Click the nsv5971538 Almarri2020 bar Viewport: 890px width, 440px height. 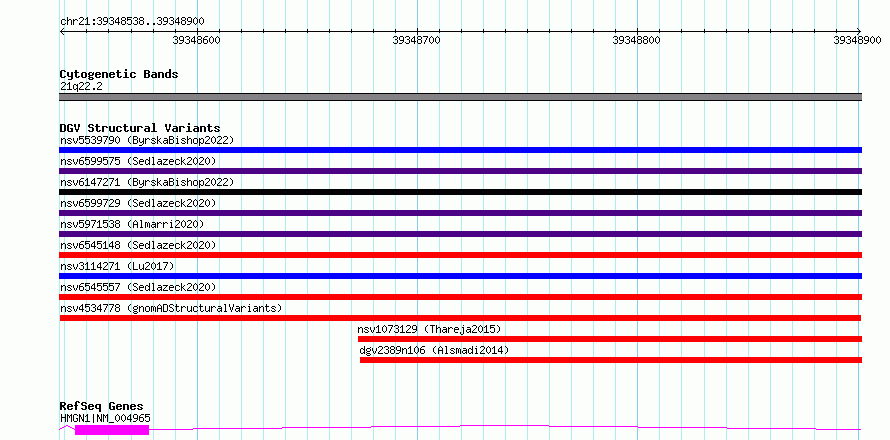[x=460, y=234]
